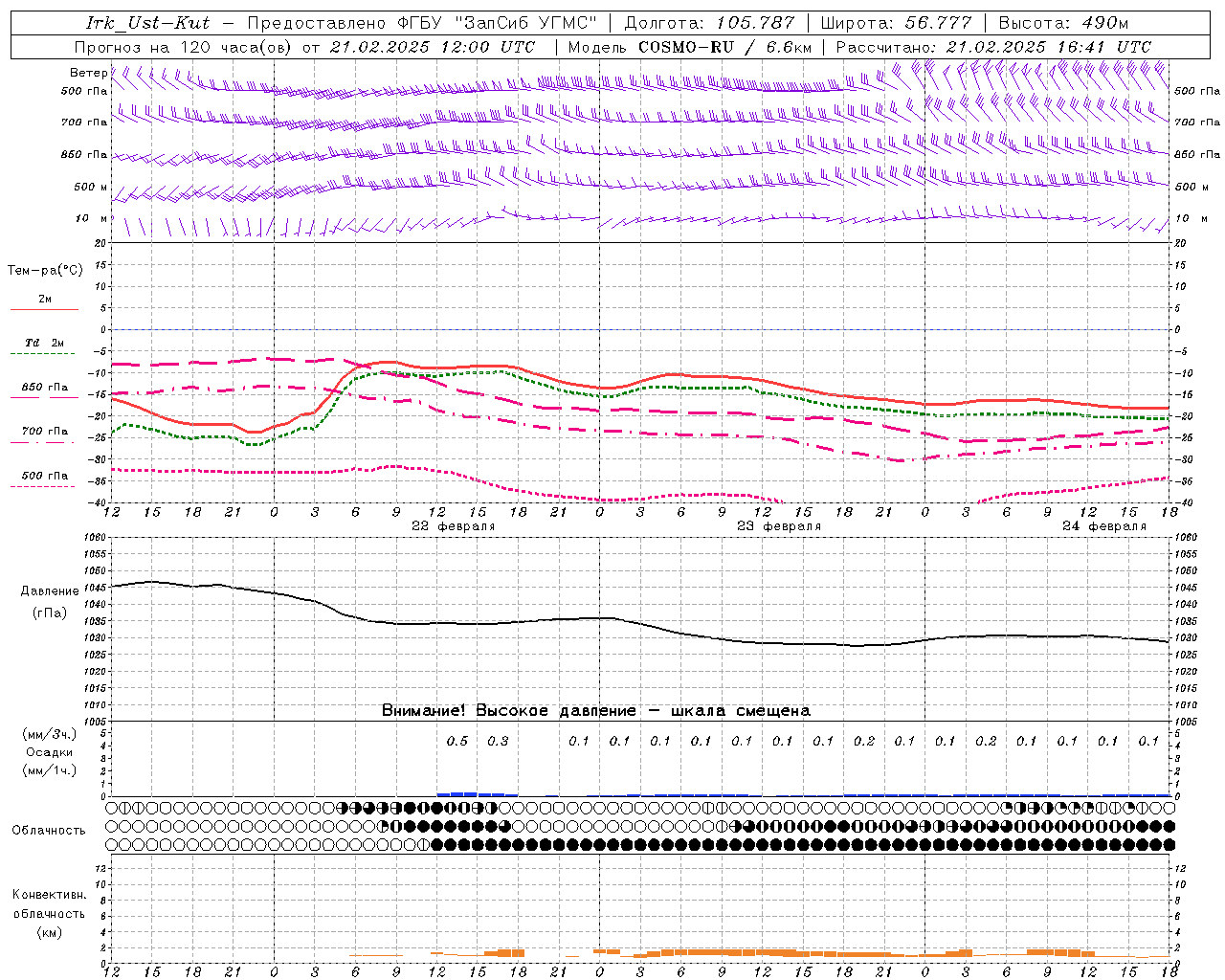Click the Облачность cloud cover label

point(49,830)
